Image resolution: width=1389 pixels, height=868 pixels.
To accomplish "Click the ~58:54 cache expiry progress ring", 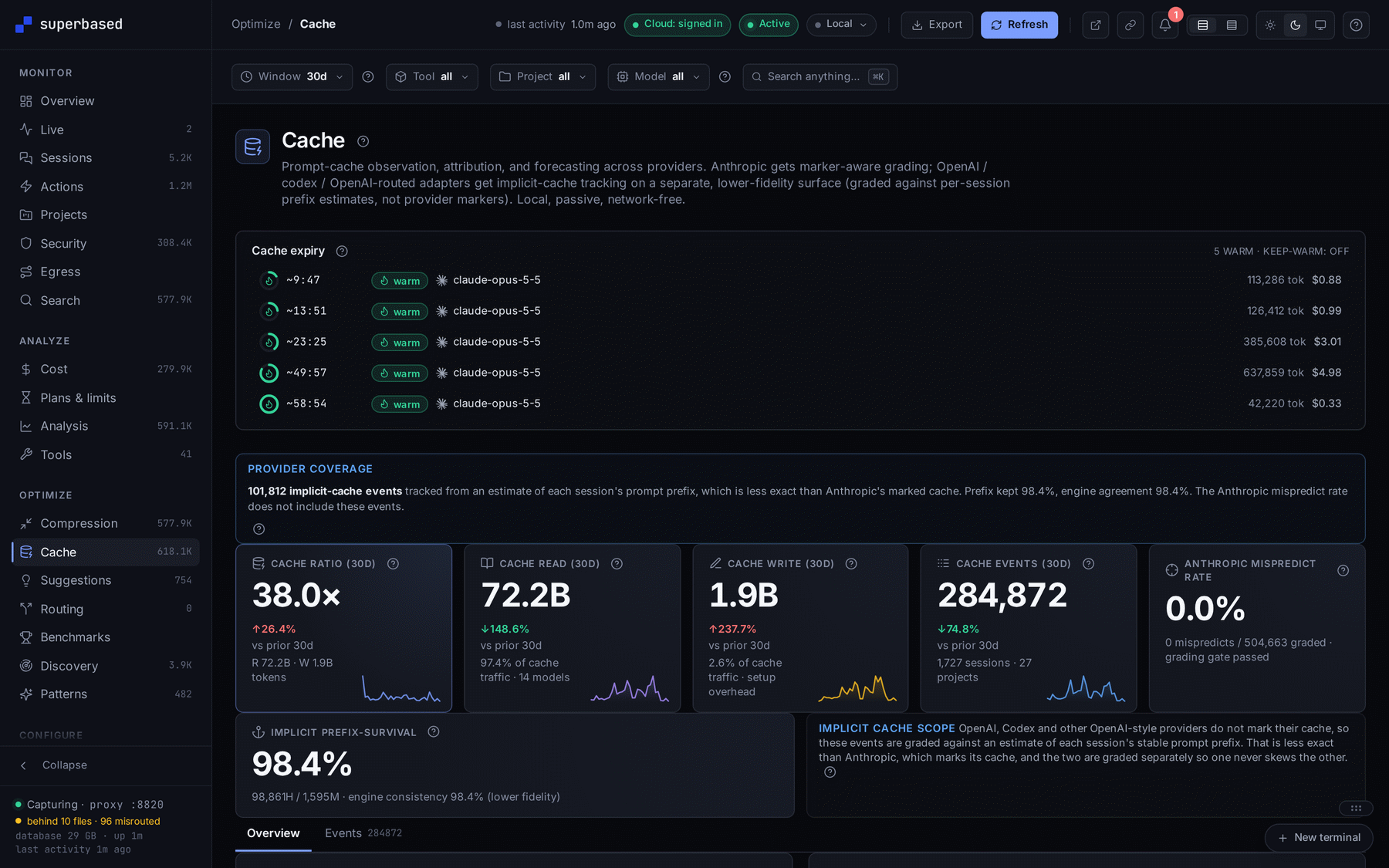I will coord(269,404).
